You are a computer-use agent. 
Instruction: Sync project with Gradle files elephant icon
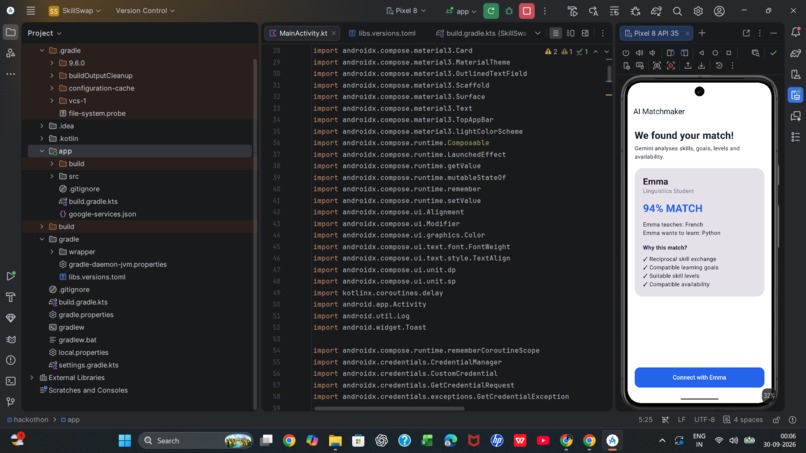point(656,11)
